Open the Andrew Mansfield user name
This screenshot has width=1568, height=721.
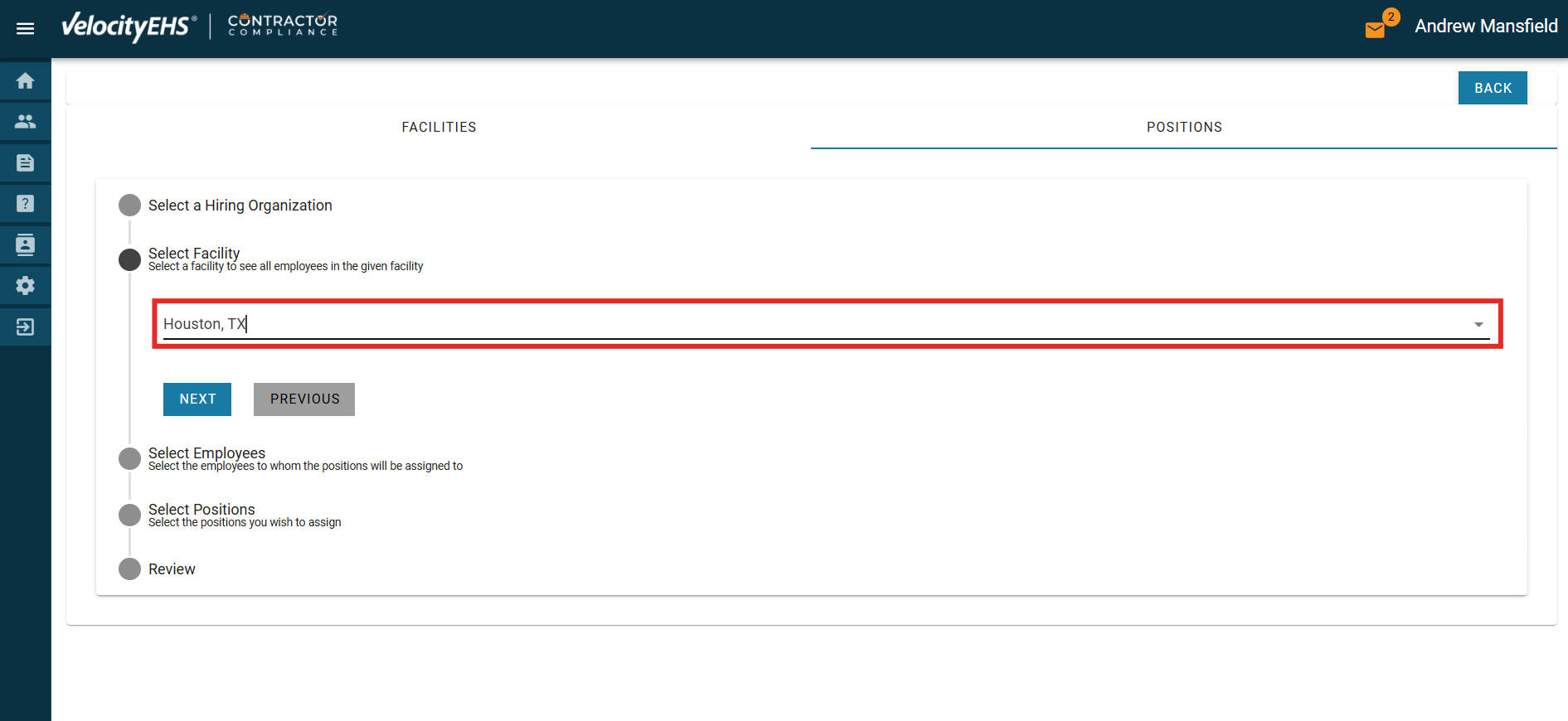(1485, 27)
